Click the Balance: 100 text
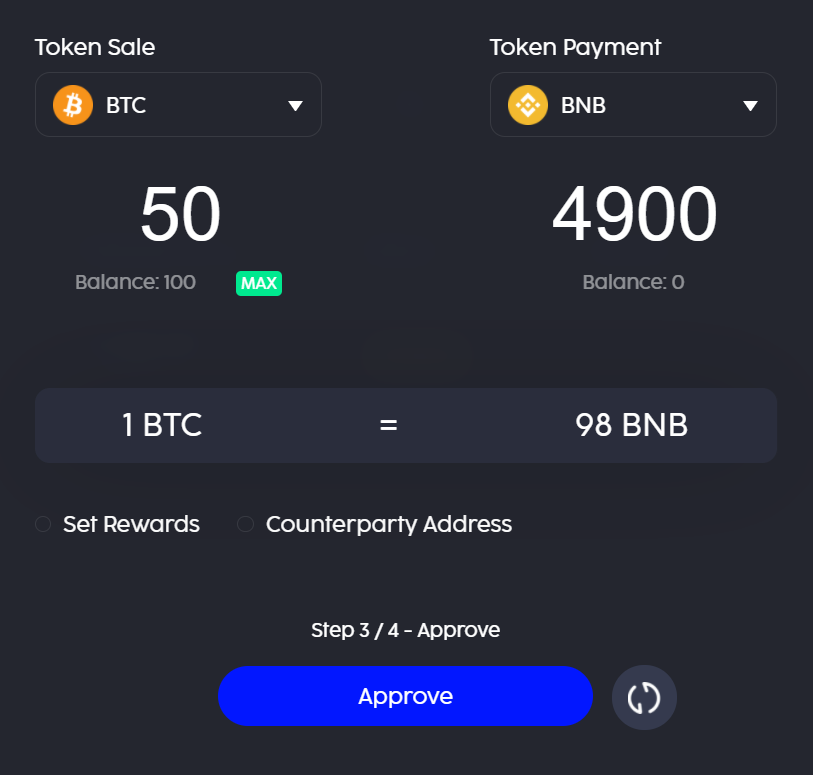 (135, 283)
